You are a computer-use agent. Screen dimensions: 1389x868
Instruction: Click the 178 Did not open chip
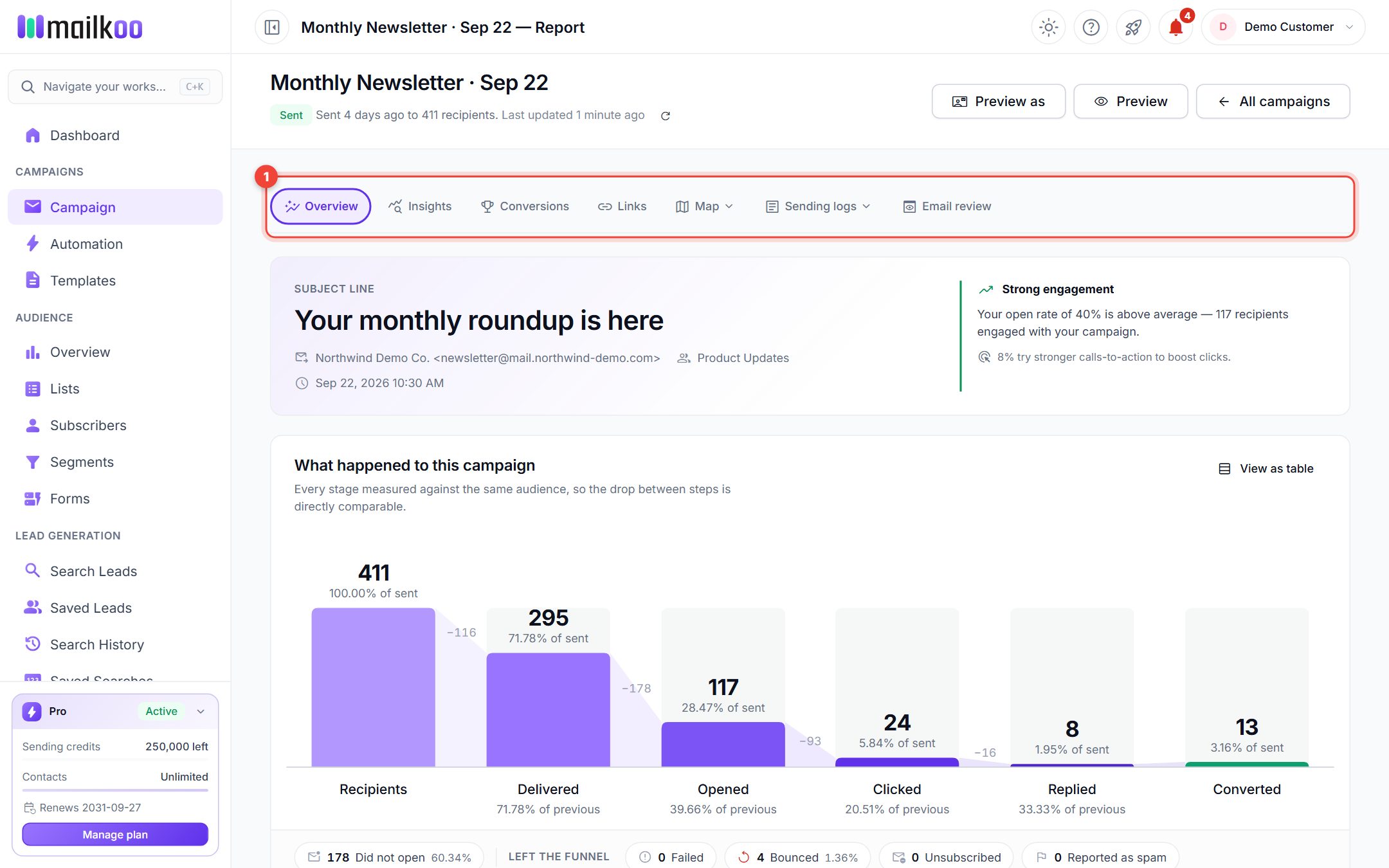389,856
